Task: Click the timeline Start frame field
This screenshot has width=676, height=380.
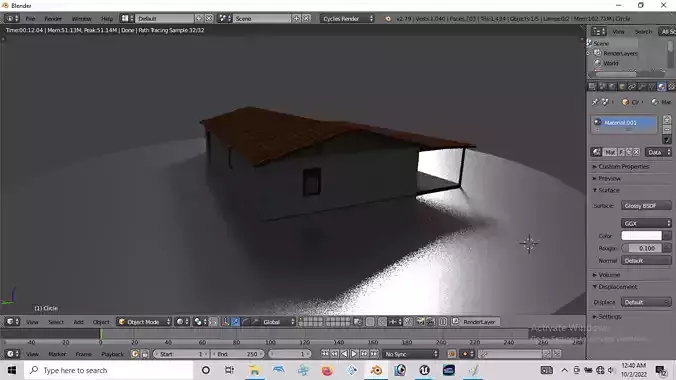Action: coord(180,354)
